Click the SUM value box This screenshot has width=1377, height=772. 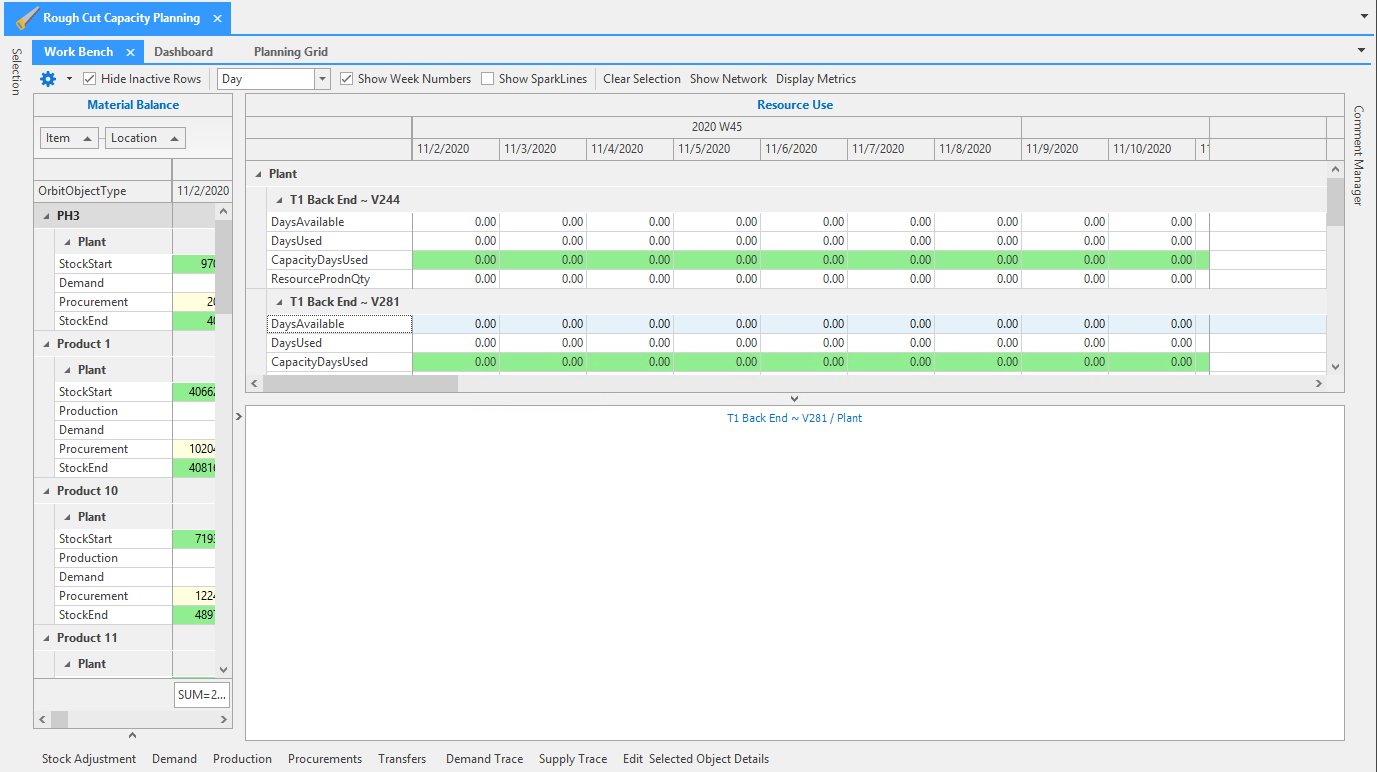point(202,694)
